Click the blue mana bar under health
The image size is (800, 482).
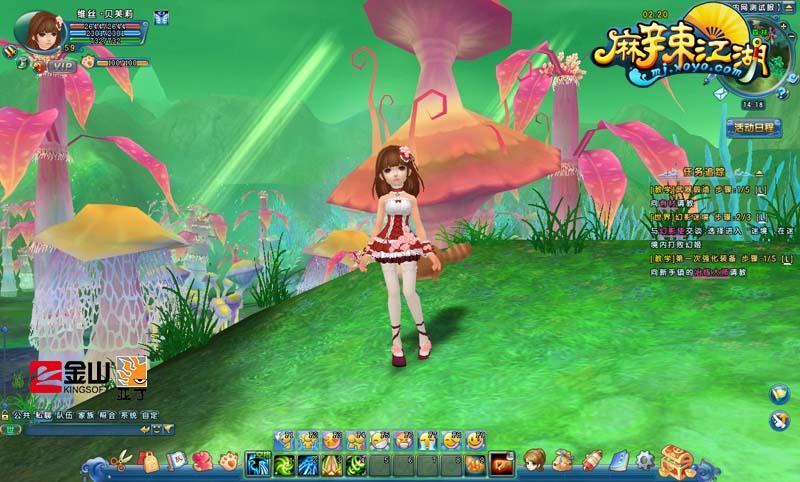tap(105, 33)
